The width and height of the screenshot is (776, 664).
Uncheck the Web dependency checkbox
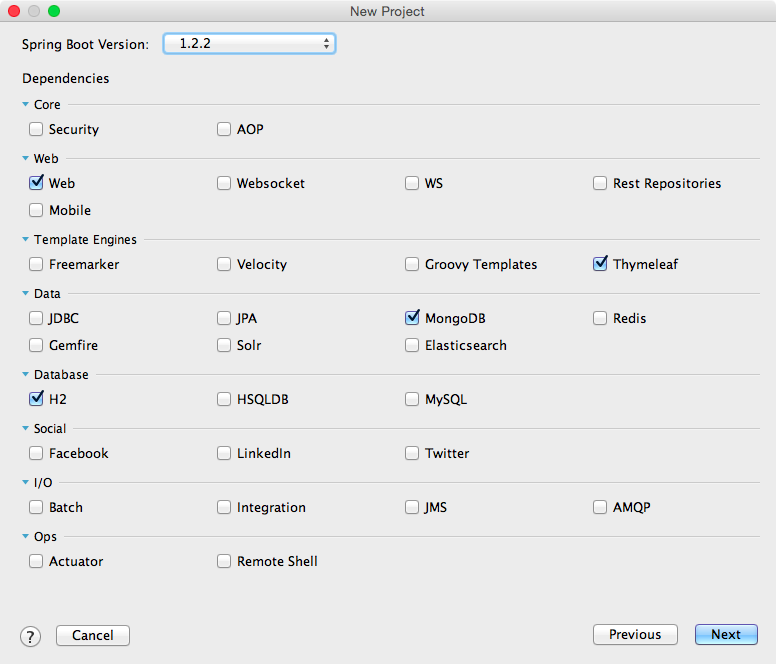click(36, 183)
